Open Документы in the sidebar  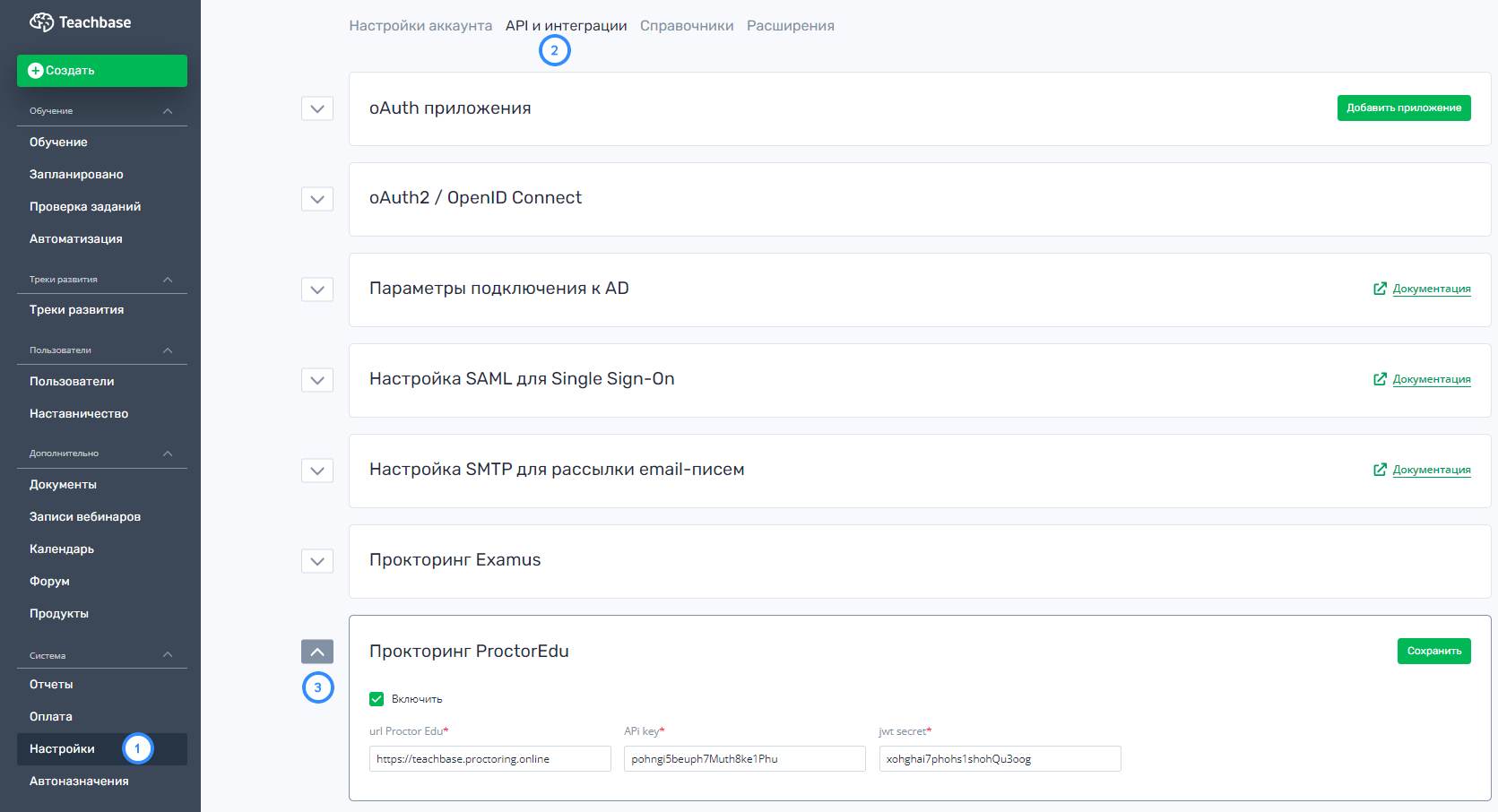[63, 485]
